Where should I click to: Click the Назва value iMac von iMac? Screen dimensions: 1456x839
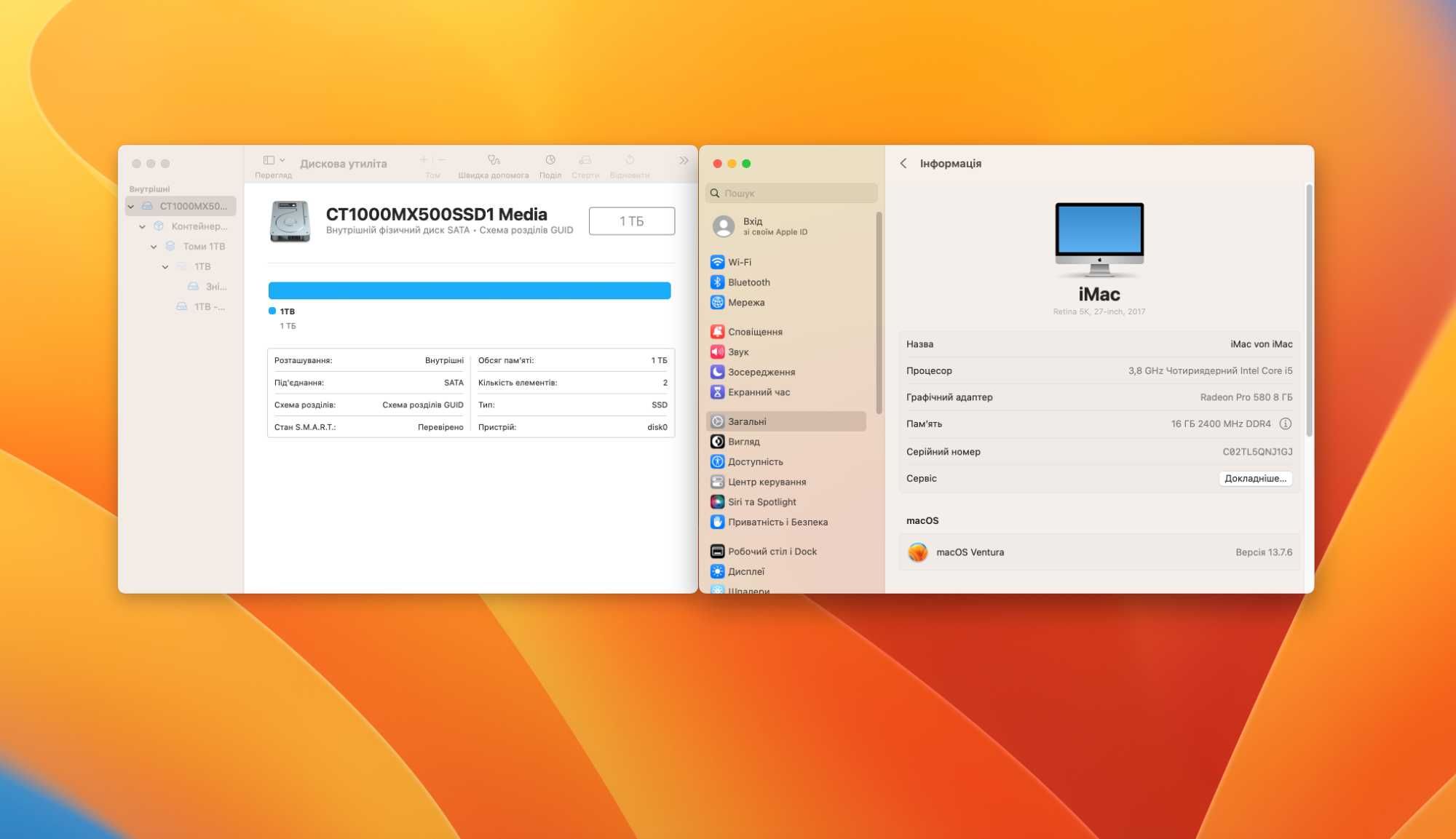[x=1262, y=344]
